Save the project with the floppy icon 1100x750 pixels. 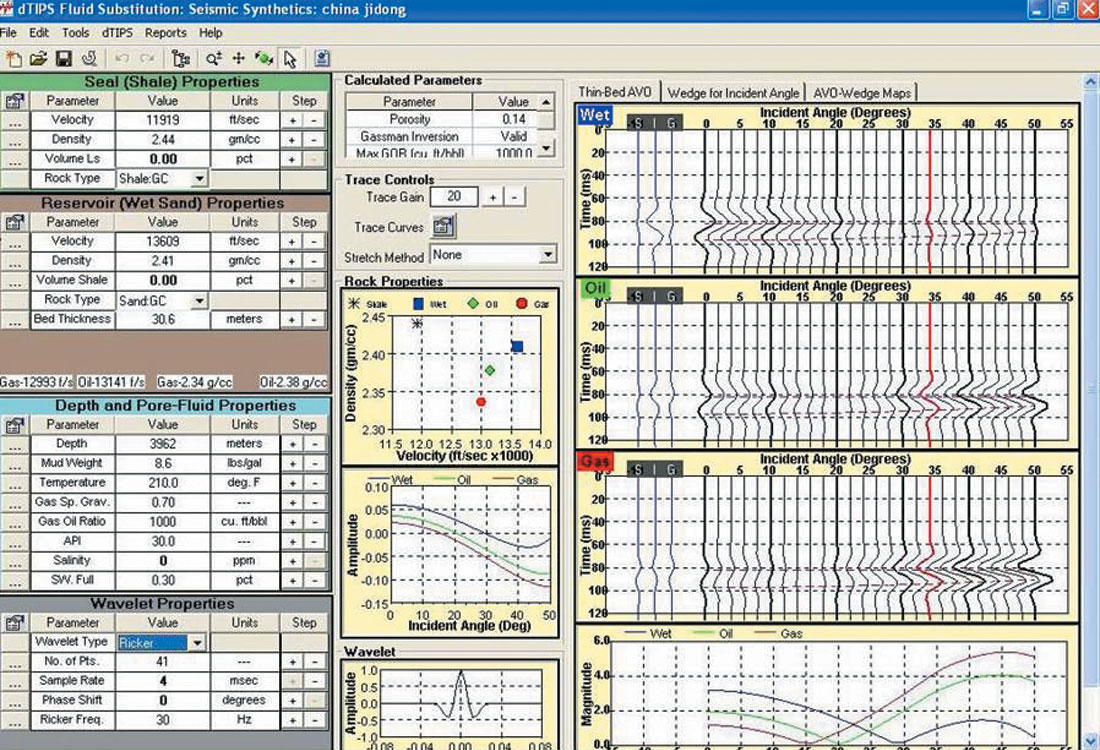[x=63, y=59]
